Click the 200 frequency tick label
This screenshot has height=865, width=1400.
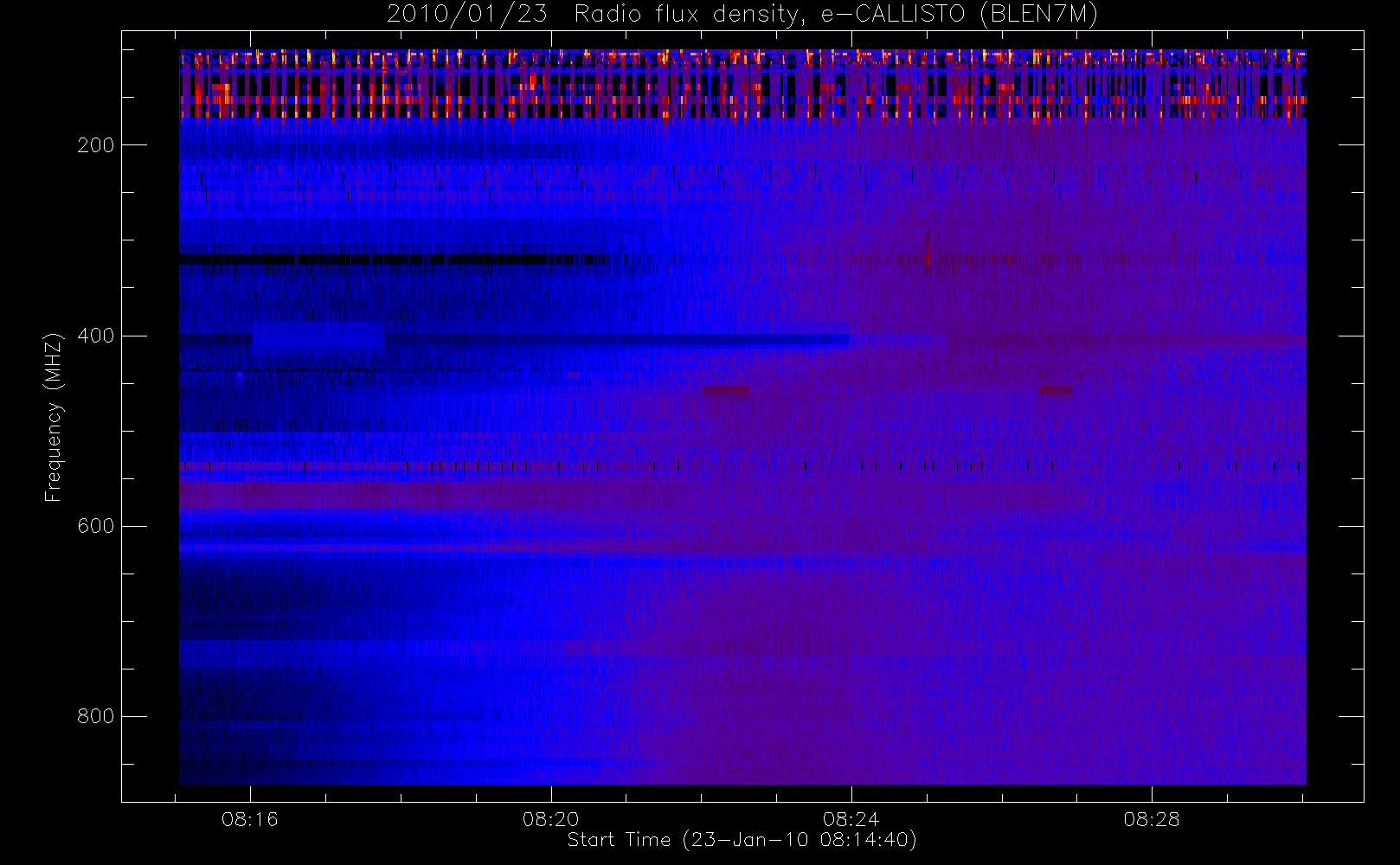point(96,145)
